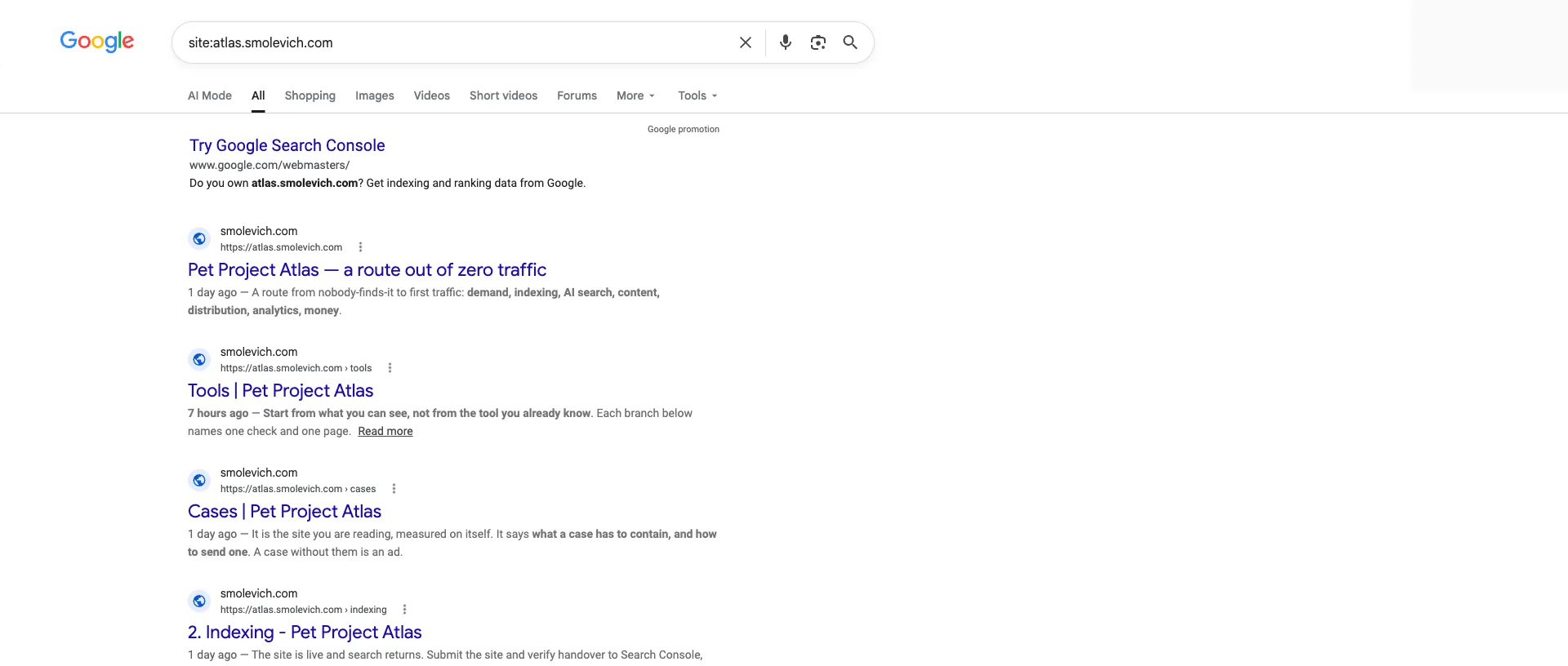Switch to AI Mode tab
This screenshot has width=1568, height=666.
tap(210, 95)
